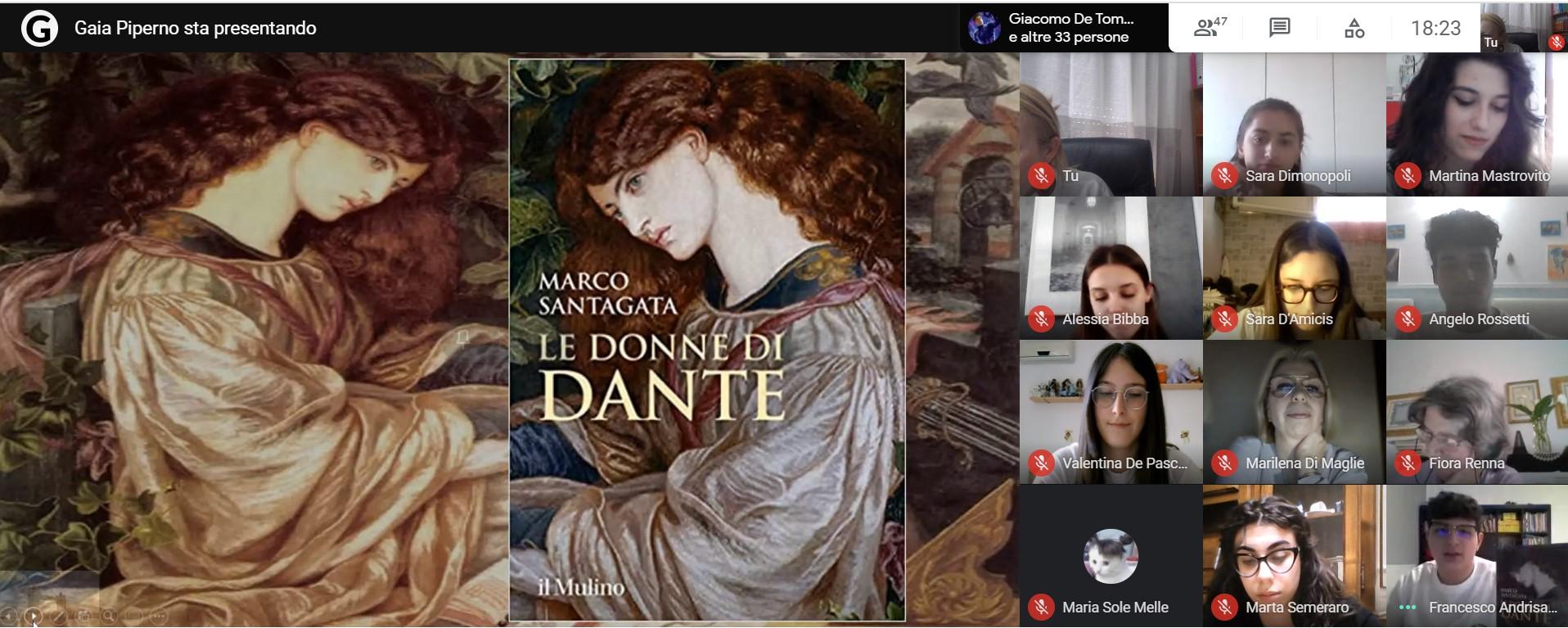Click Maria Sole Melle's cat avatar
This screenshot has height=628, width=1568.
(x=1111, y=556)
